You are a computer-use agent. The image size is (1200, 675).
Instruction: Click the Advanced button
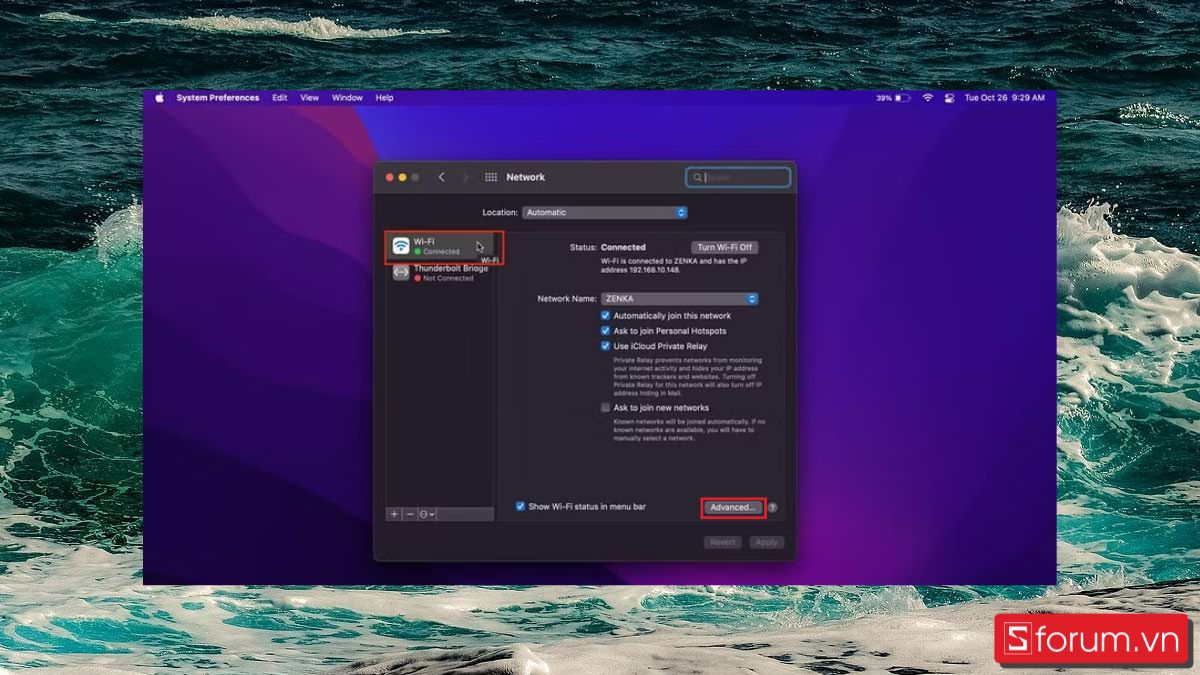[733, 507]
